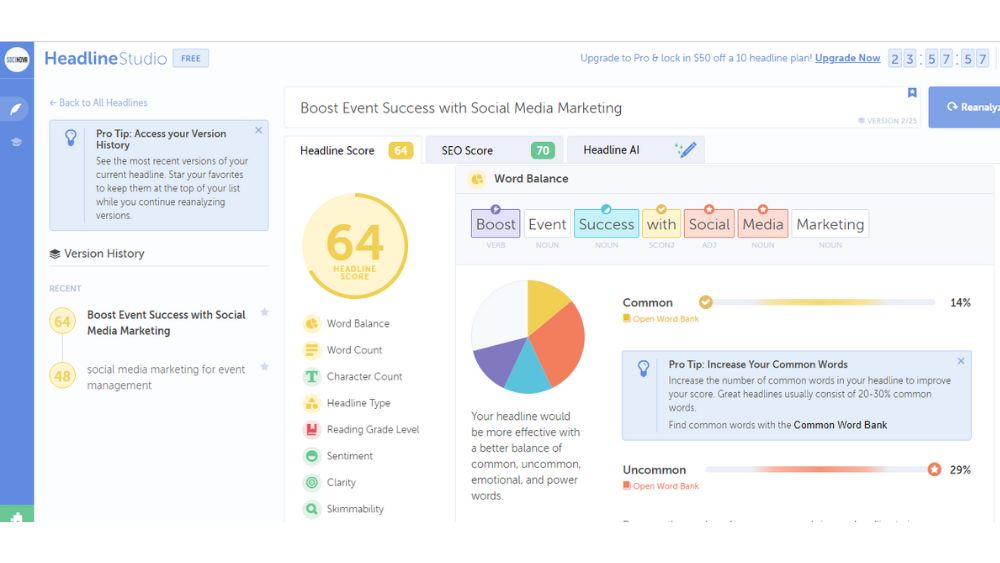Select the Skimmability magnifier metric
The image size is (1000, 563).
point(311,509)
